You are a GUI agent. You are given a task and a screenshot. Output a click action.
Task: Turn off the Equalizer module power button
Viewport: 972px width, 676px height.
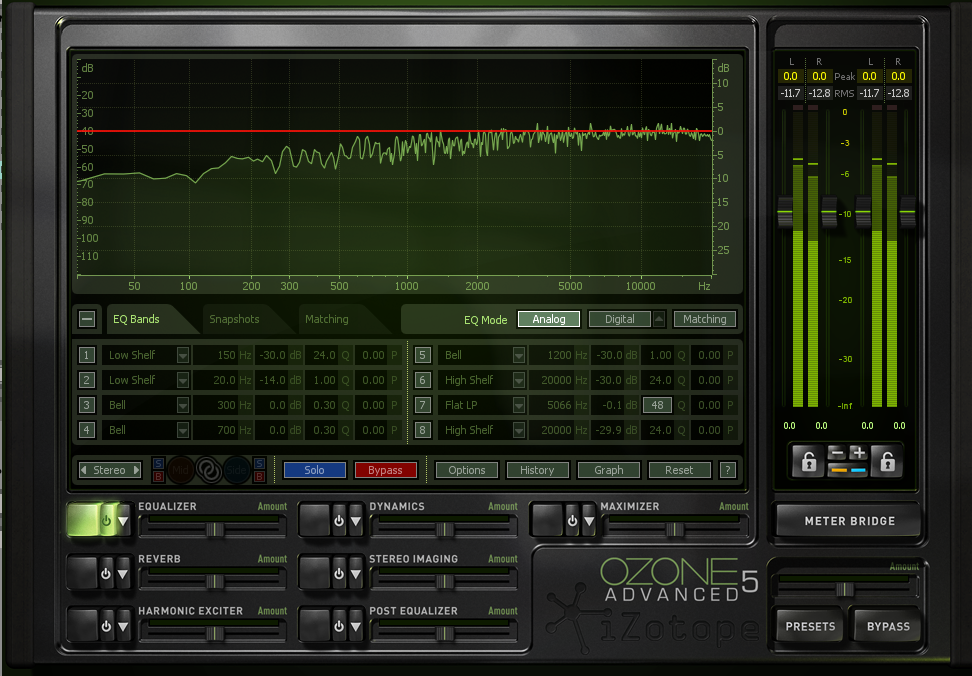(106, 521)
